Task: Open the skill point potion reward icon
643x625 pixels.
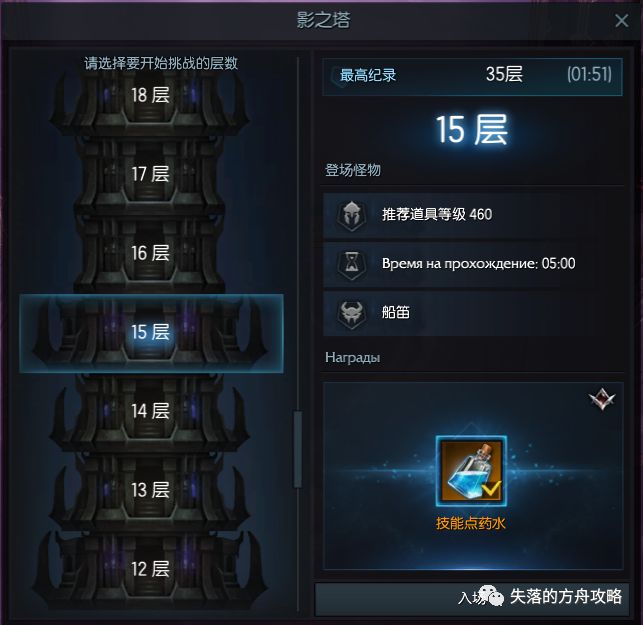Action: (471, 471)
